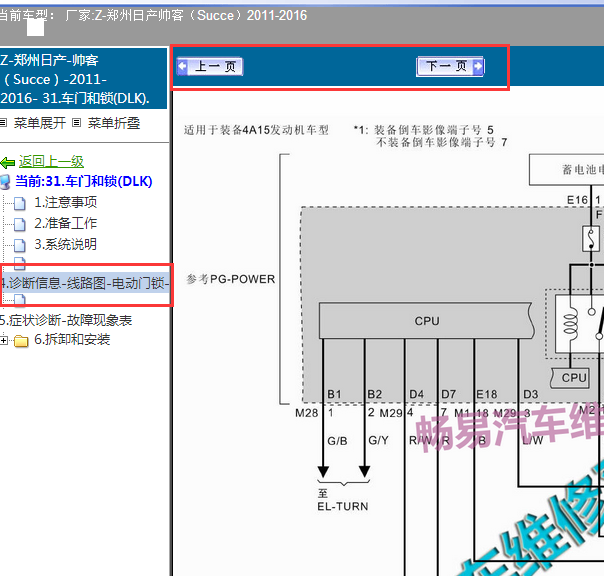Click terminal label E18 in diagram
Screen dimensions: 604x576
(487, 394)
